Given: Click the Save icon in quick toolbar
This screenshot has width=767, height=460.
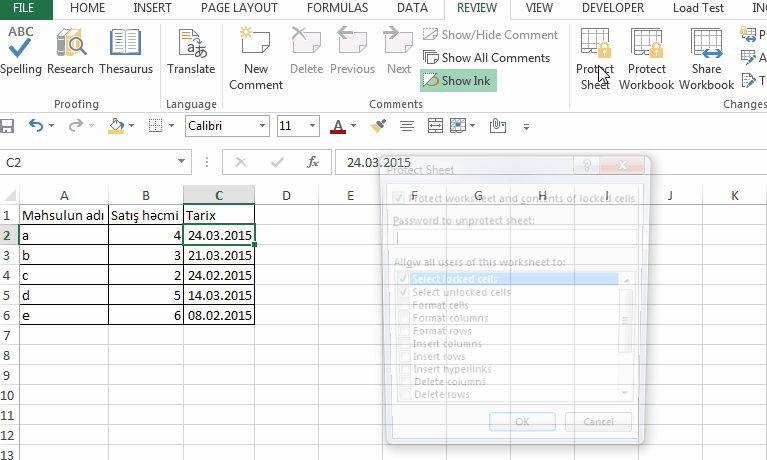Looking at the screenshot, I should [8, 126].
